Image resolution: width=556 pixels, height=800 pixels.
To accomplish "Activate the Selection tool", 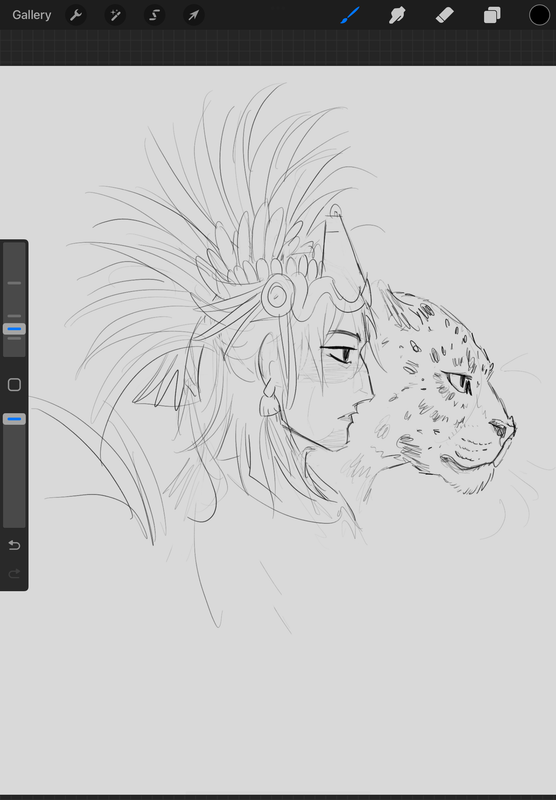I will tap(154, 15).
